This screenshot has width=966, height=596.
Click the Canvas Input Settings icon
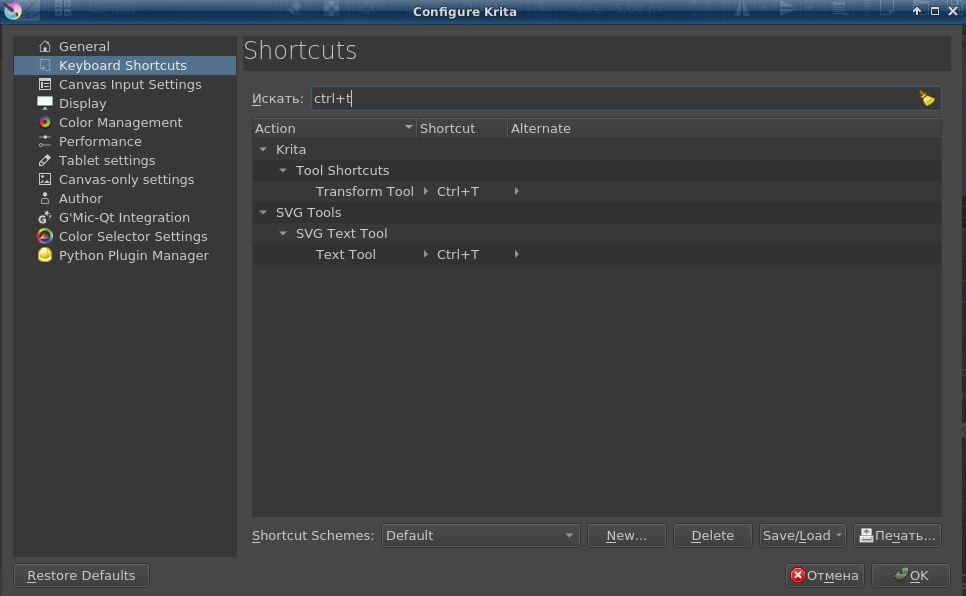(44, 84)
